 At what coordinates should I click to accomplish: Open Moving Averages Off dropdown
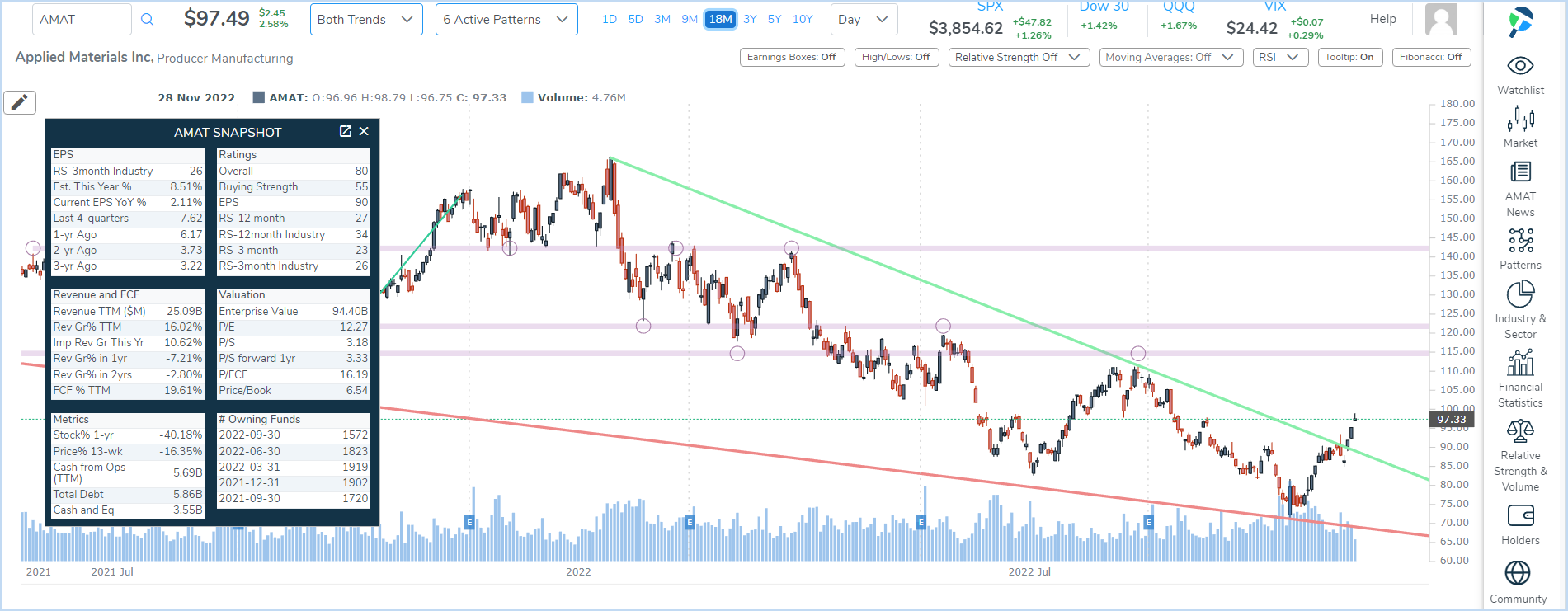[1170, 57]
